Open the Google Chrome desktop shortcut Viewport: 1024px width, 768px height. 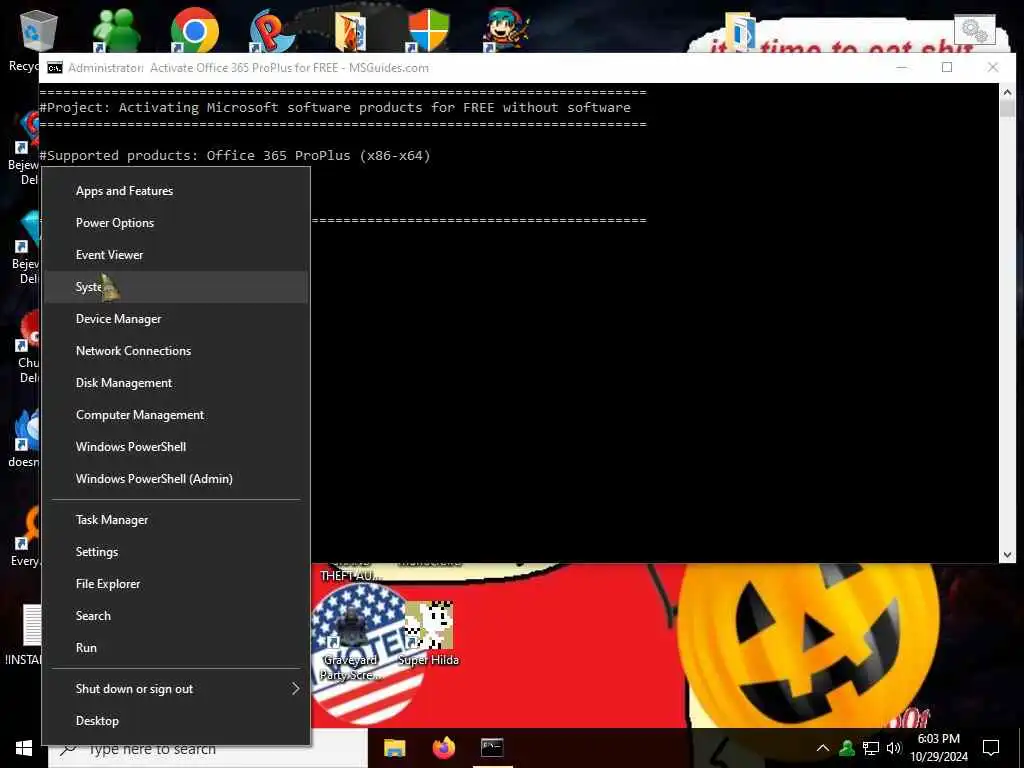coord(194,29)
